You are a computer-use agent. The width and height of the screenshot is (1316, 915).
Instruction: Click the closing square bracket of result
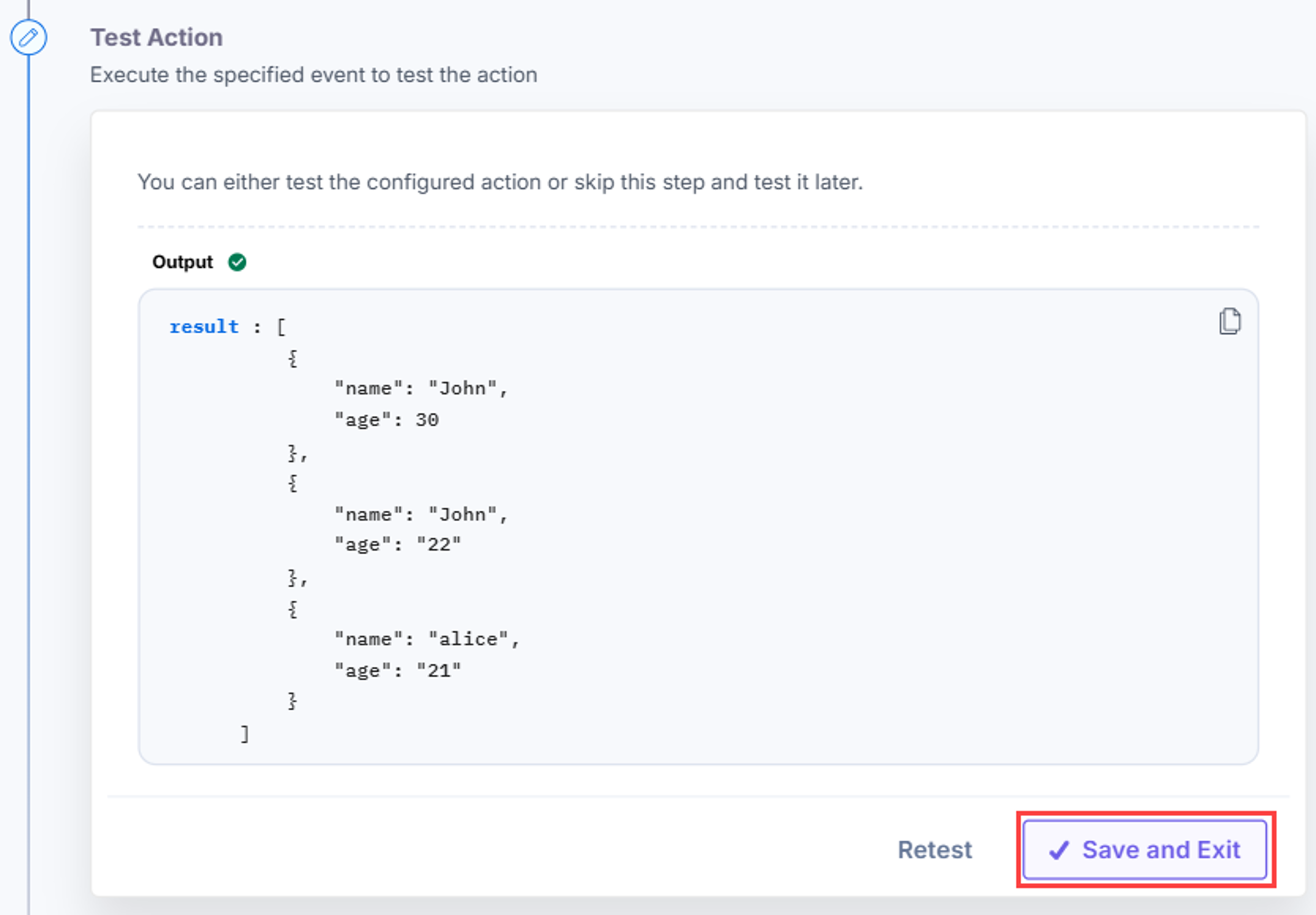(x=245, y=734)
